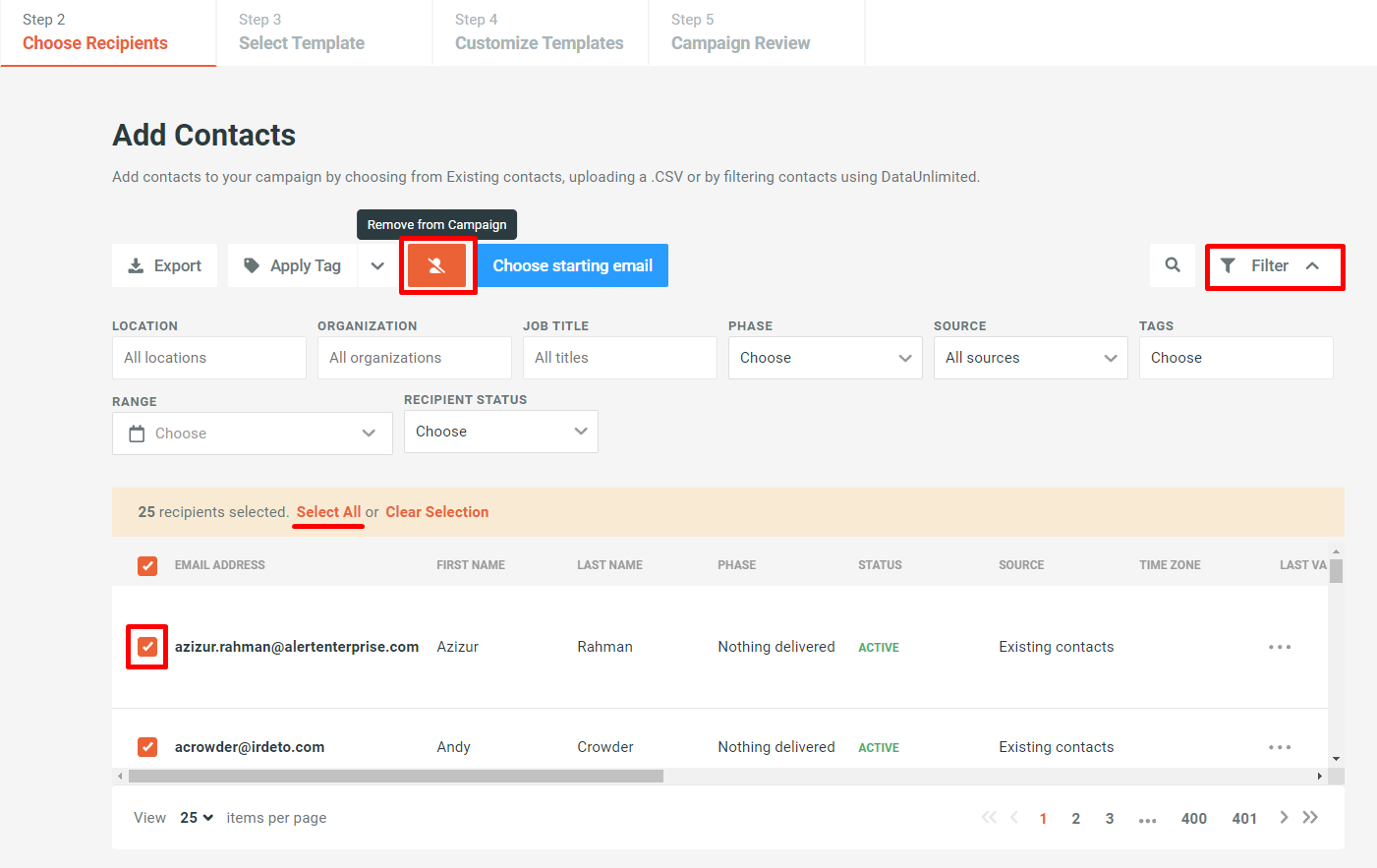This screenshot has width=1377, height=868.
Task: Open the three-dot menu on Andy Crowder's row
Action: tap(1280, 746)
